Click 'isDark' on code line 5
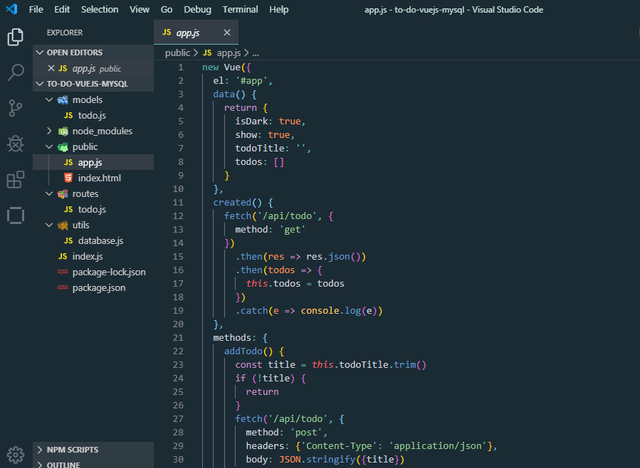Viewport: 640px width, 468px height. pos(251,121)
